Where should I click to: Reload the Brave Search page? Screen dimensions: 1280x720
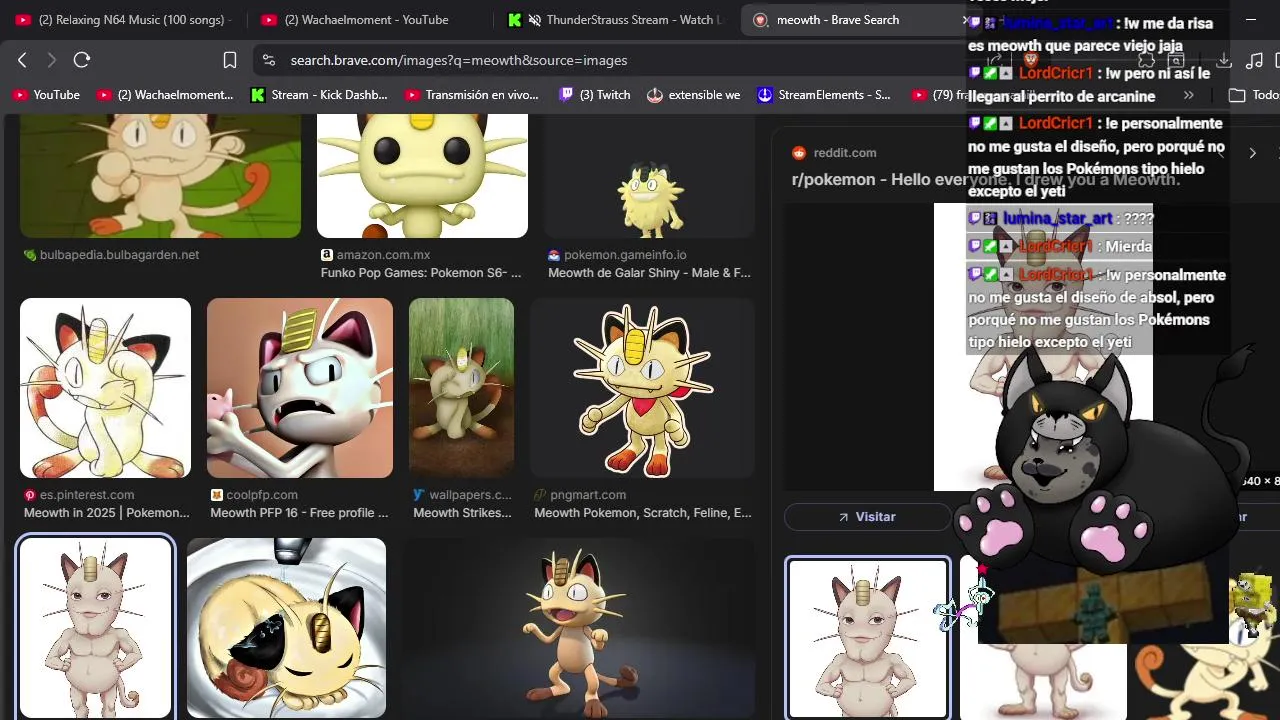click(82, 60)
